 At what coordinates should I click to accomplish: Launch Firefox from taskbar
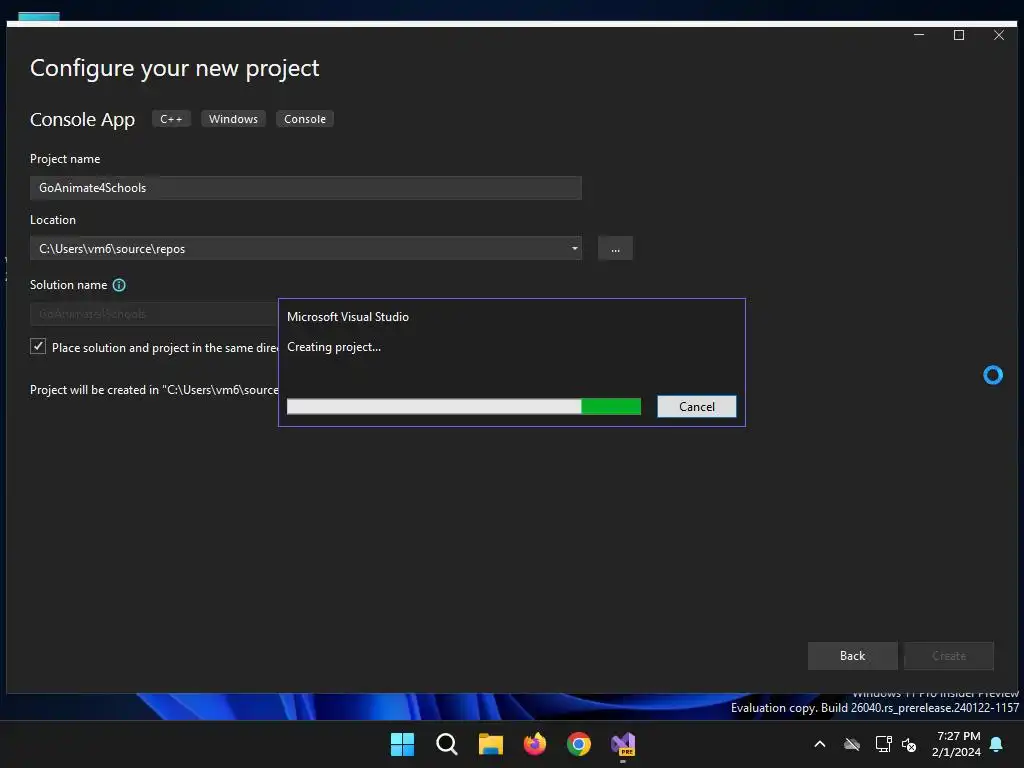535,744
